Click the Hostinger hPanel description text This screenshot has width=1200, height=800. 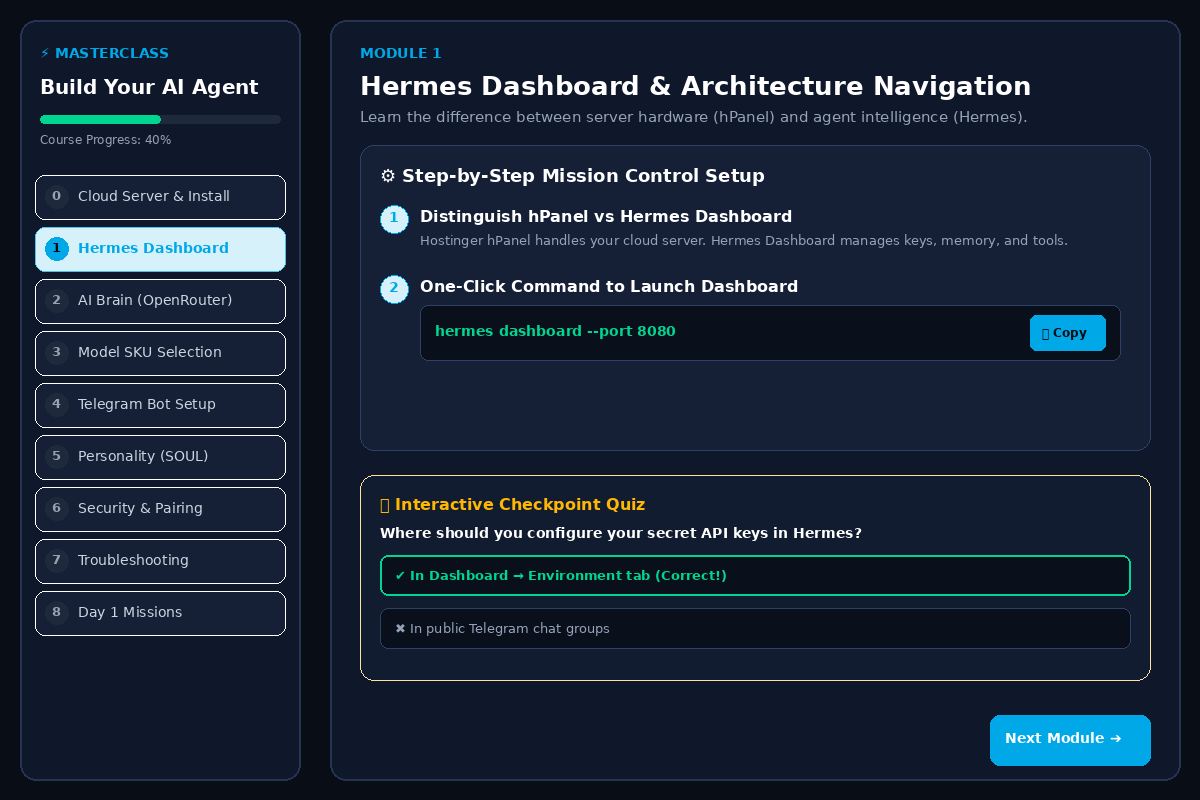[x=744, y=241]
